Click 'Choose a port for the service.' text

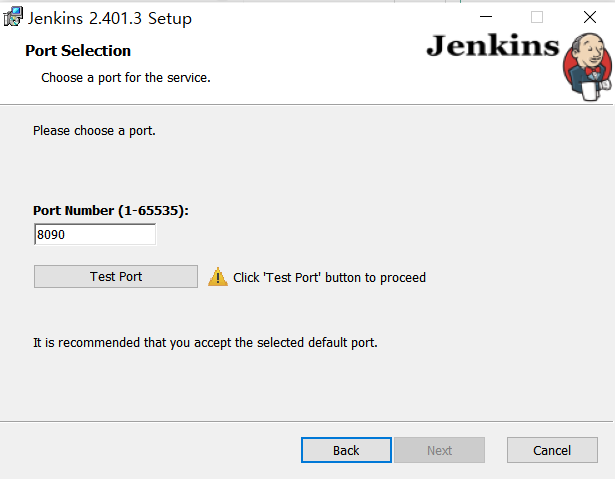(126, 78)
